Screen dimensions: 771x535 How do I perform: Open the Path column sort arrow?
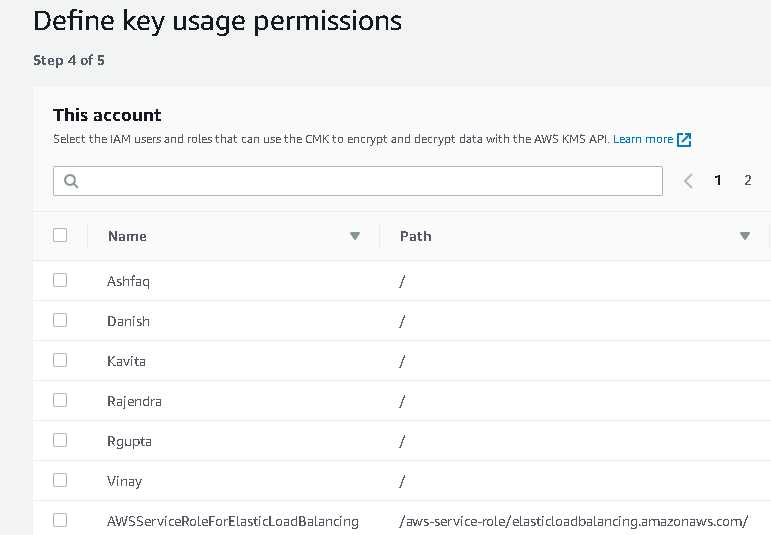[x=744, y=236]
